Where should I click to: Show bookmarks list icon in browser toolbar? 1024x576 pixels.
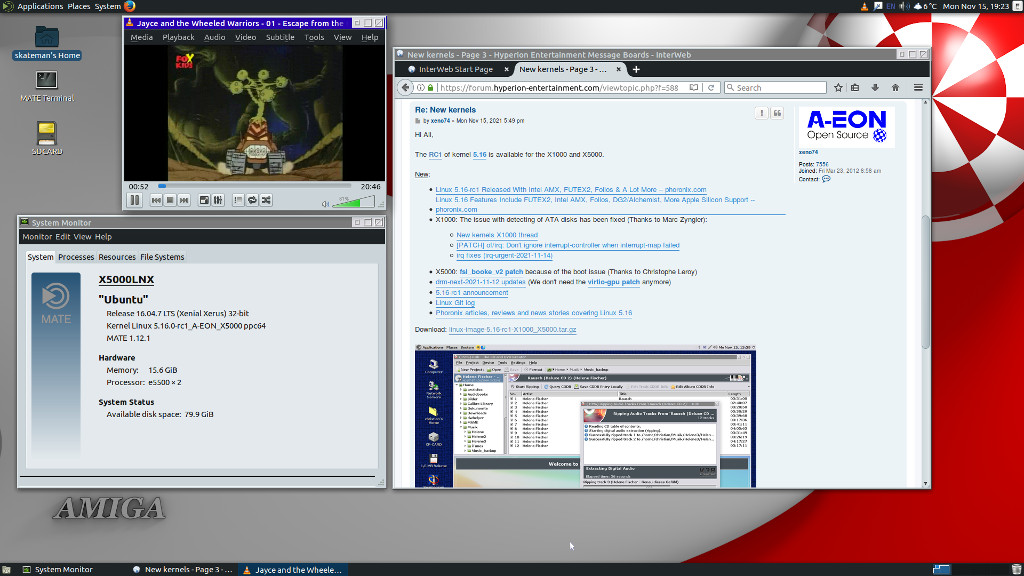855,88
